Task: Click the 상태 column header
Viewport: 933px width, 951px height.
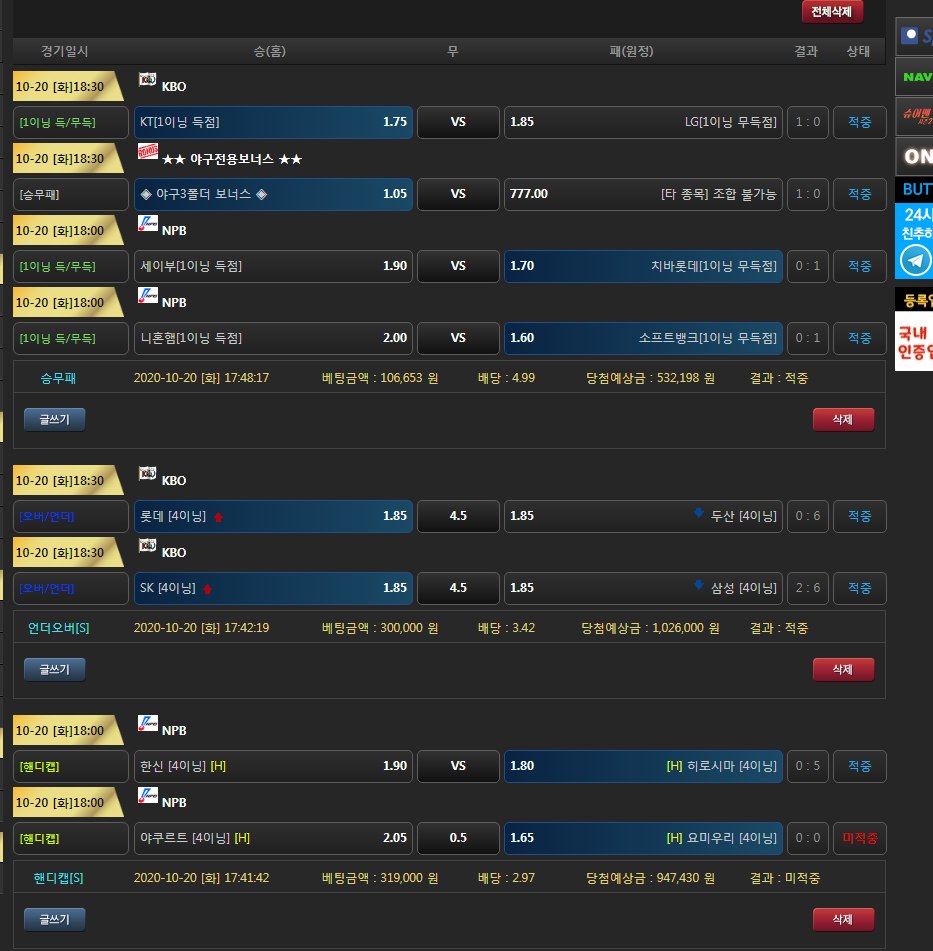Action: point(858,51)
